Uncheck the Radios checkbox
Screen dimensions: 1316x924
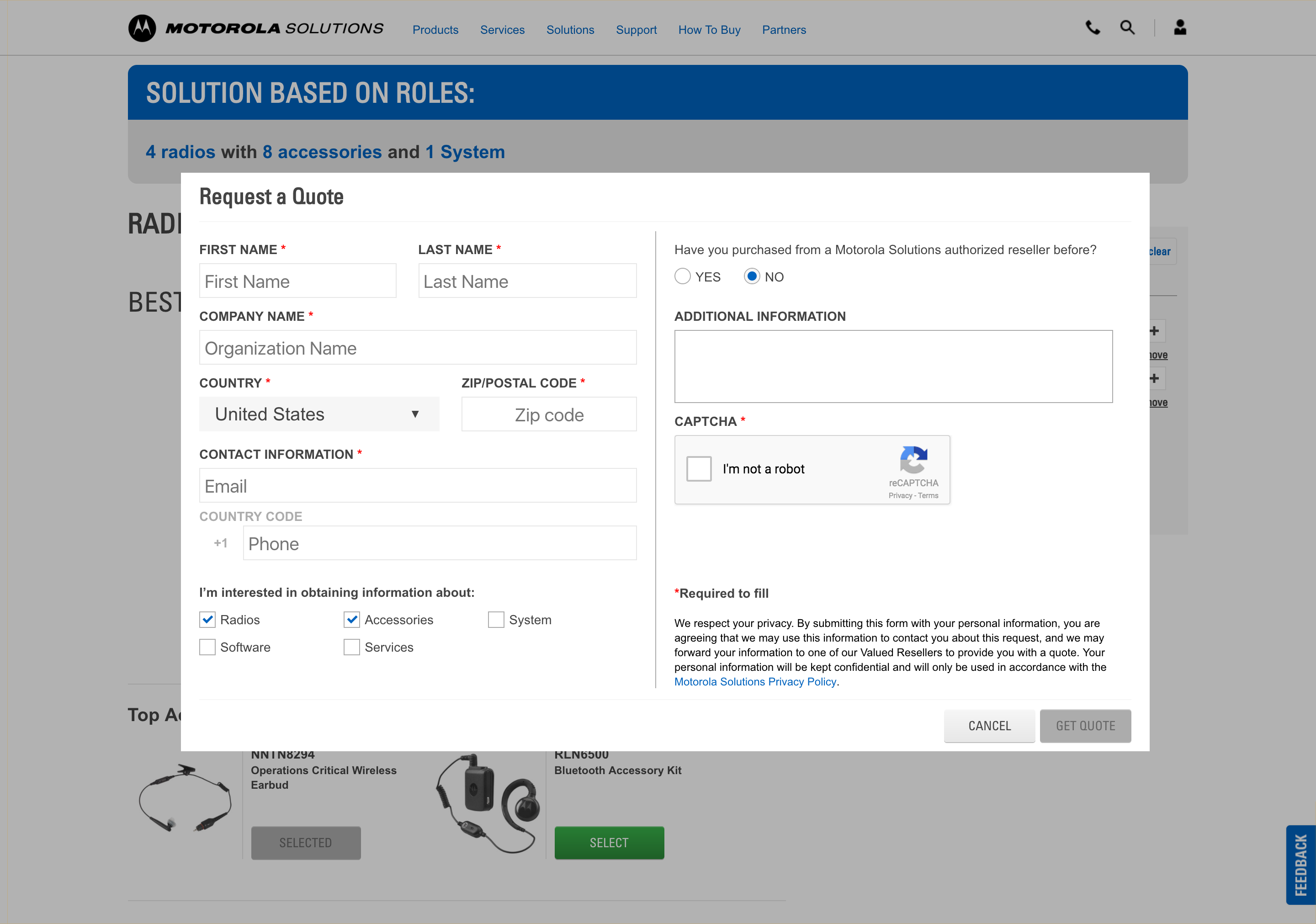[207, 620]
